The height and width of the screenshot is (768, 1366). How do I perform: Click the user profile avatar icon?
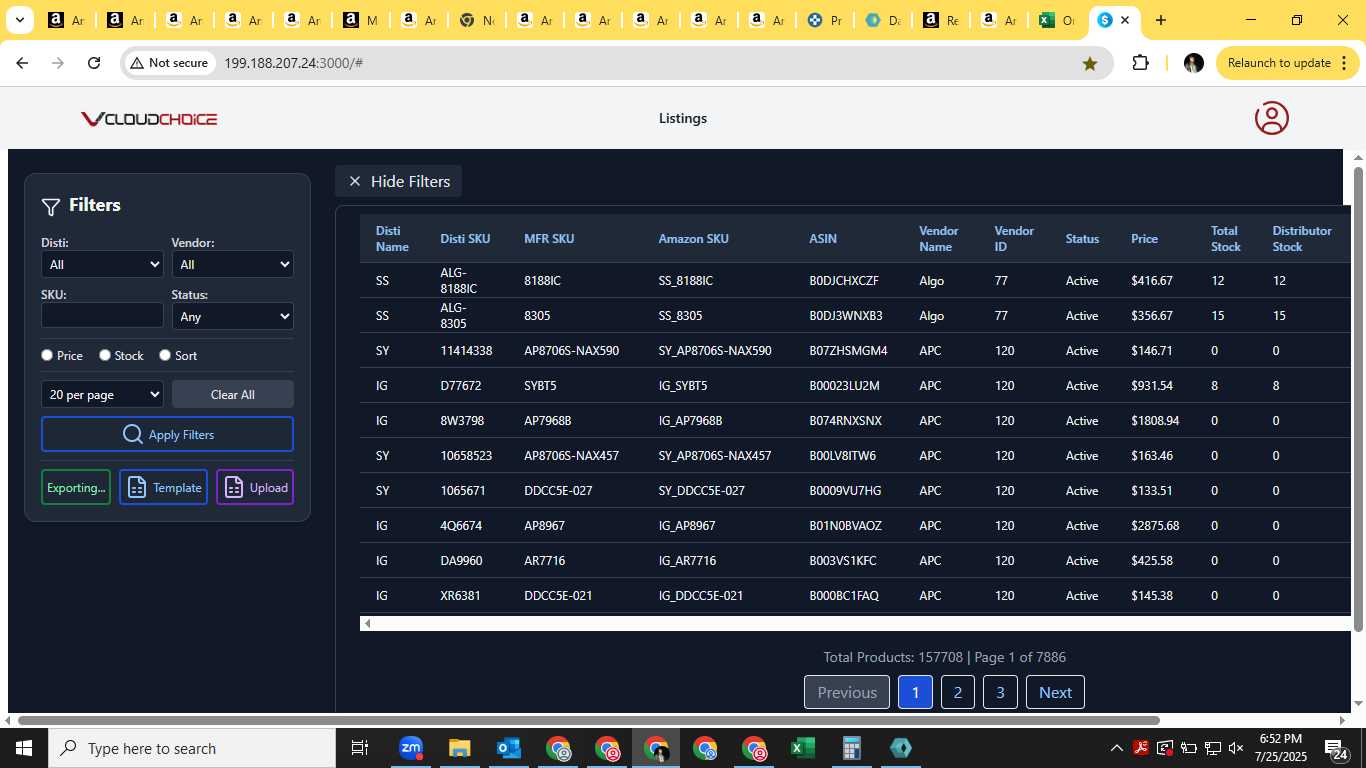[x=1271, y=118]
